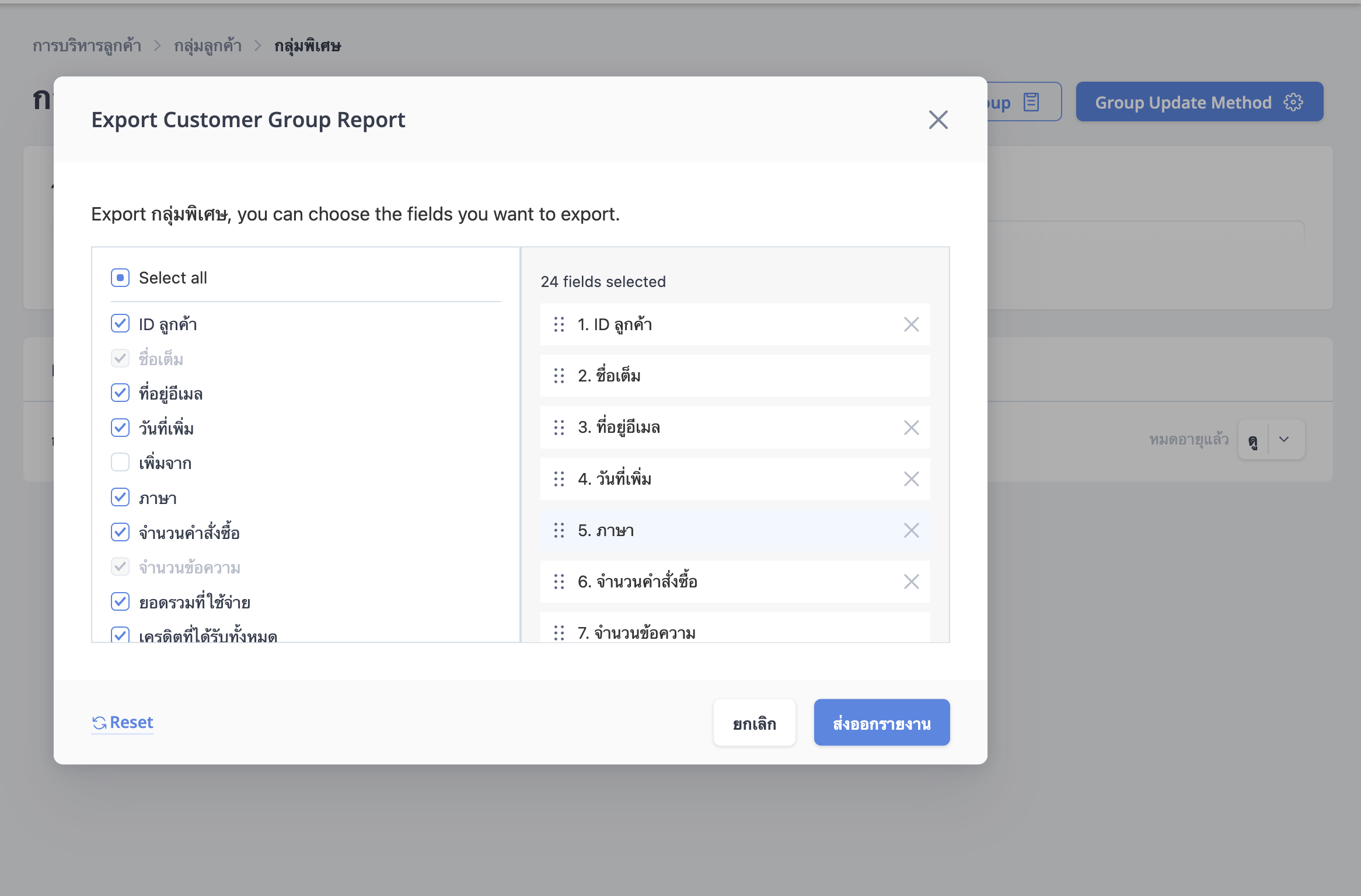Remove the '5. ภาษา' selected field
Image resolution: width=1361 pixels, height=896 pixels.
(x=911, y=530)
